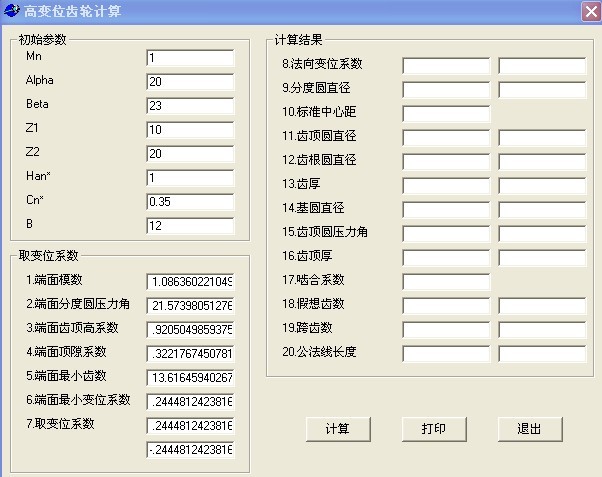Focus second 15.齿顶圆压力角 result field
Screen dimensions: 602x477
tap(542, 234)
